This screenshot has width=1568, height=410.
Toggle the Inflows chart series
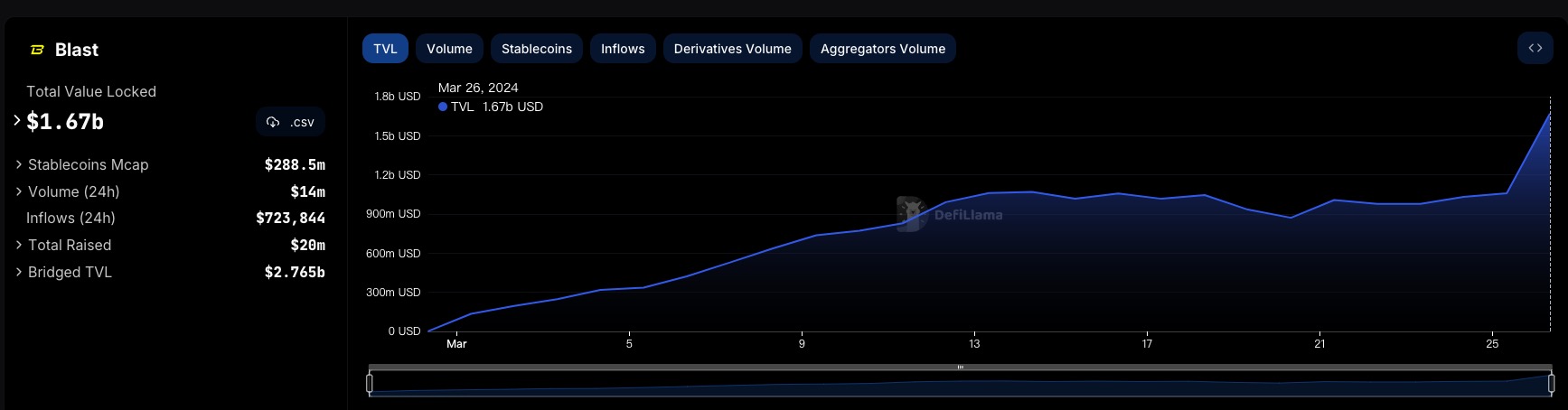coord(623,49)
